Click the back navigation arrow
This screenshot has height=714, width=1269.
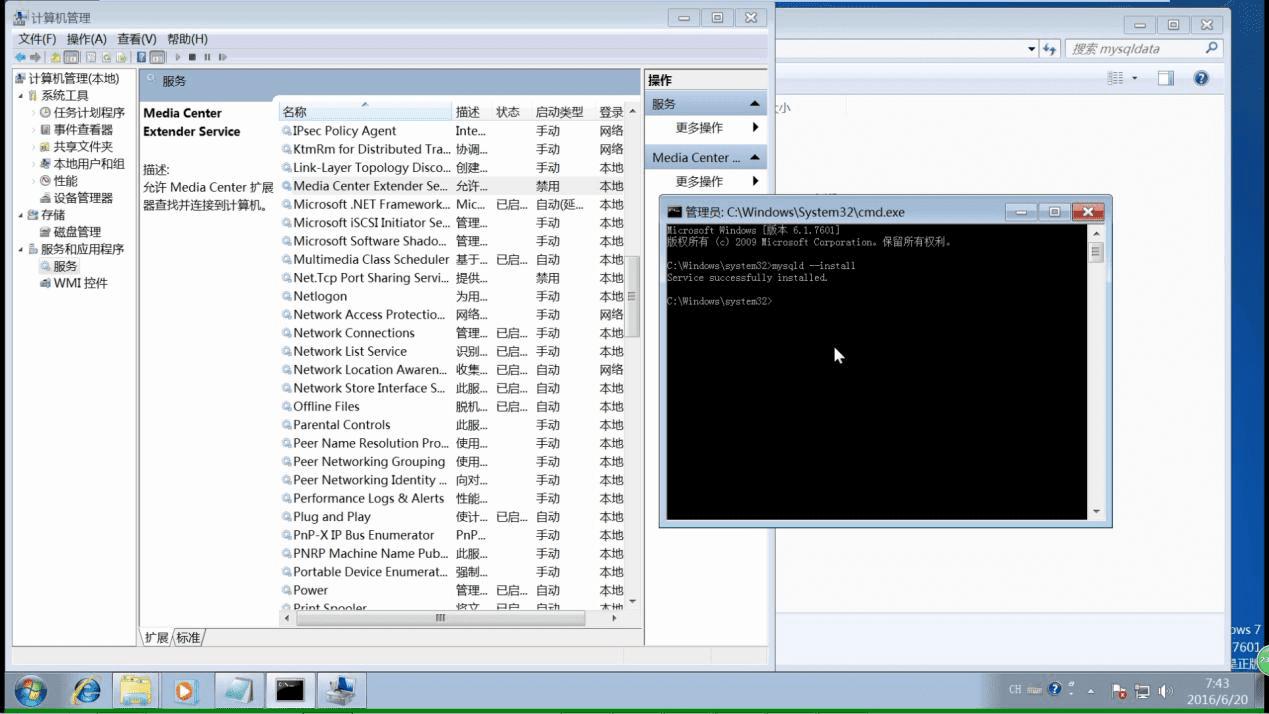tap(20, 57)
